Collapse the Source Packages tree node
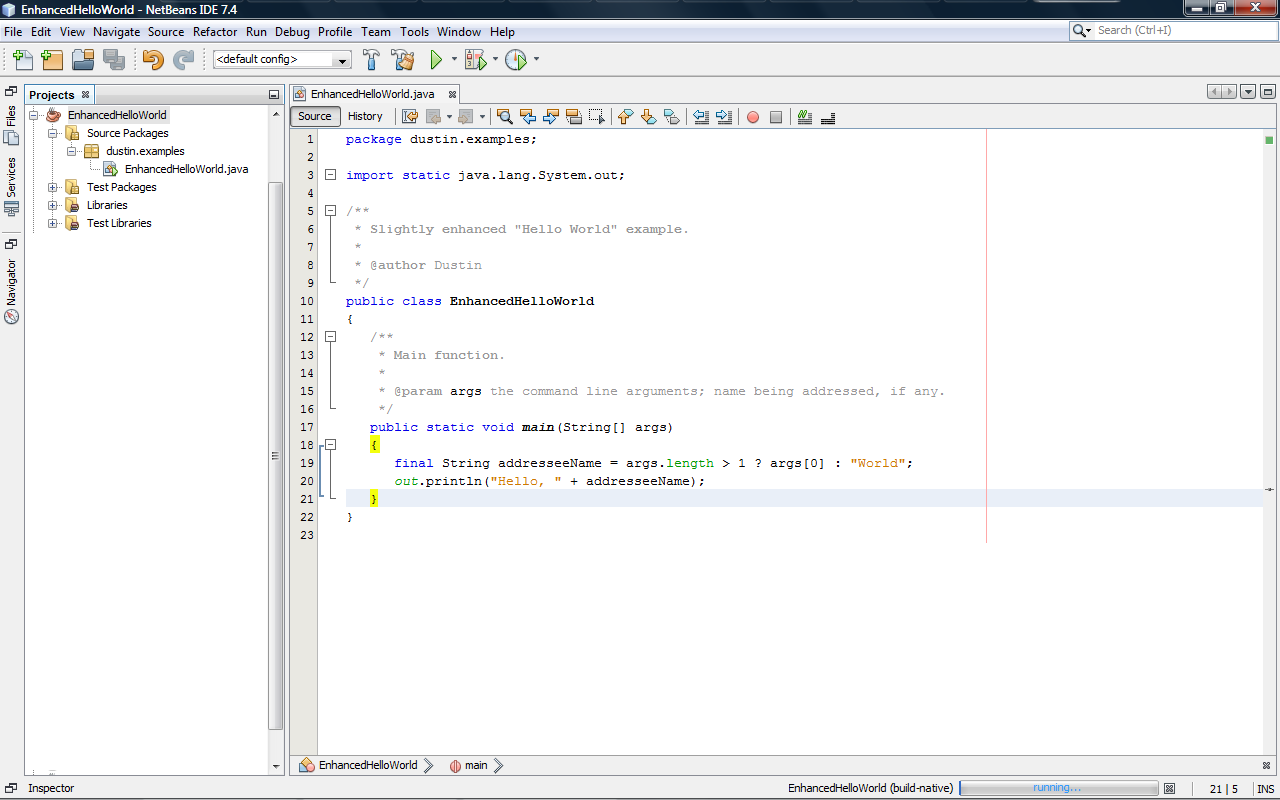1280x800 pixels. (x=52, y=133)
